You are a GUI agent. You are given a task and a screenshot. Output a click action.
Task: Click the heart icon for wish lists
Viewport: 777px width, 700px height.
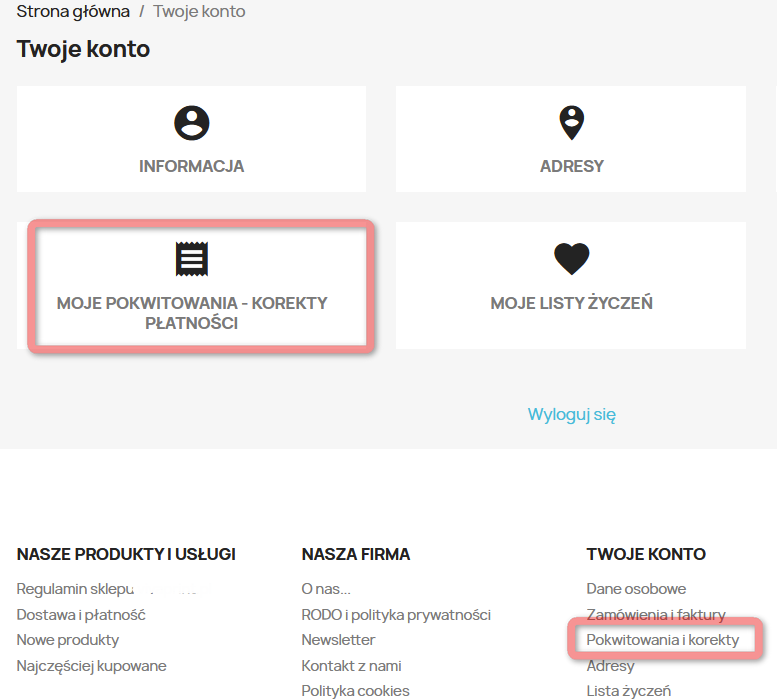click(x=571, y=259)
